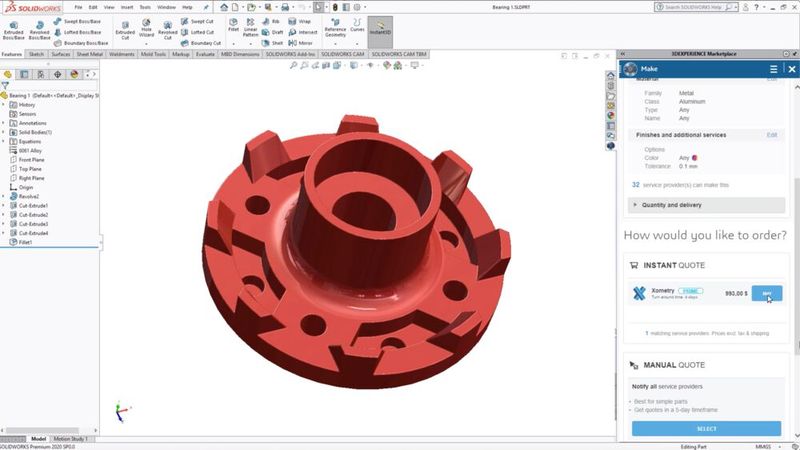This screenshot has width=800, height=450.
Task: Click the Color swatch in finishes
Action: coord(694,157)
